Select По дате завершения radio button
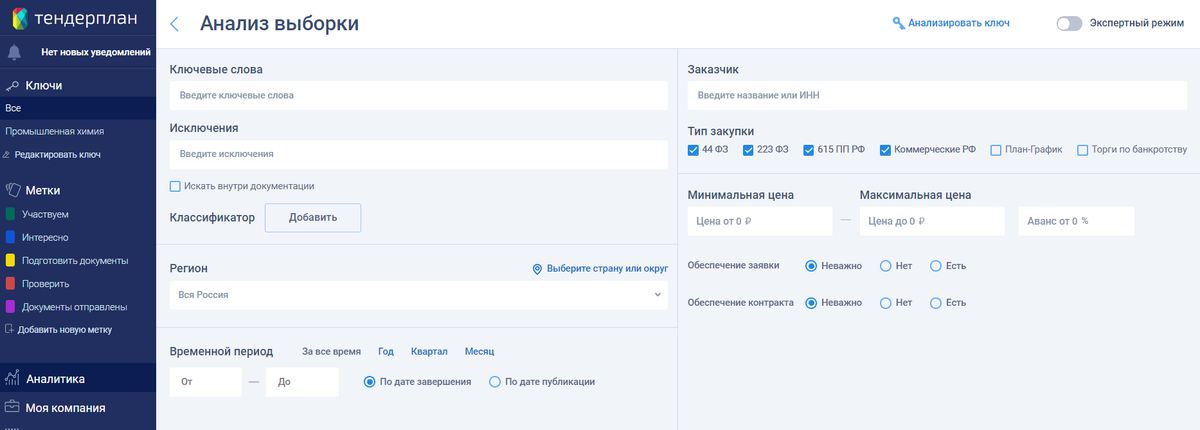This screenshot has width=1200, height=430. pyautogui.click(x=369, y=381)
